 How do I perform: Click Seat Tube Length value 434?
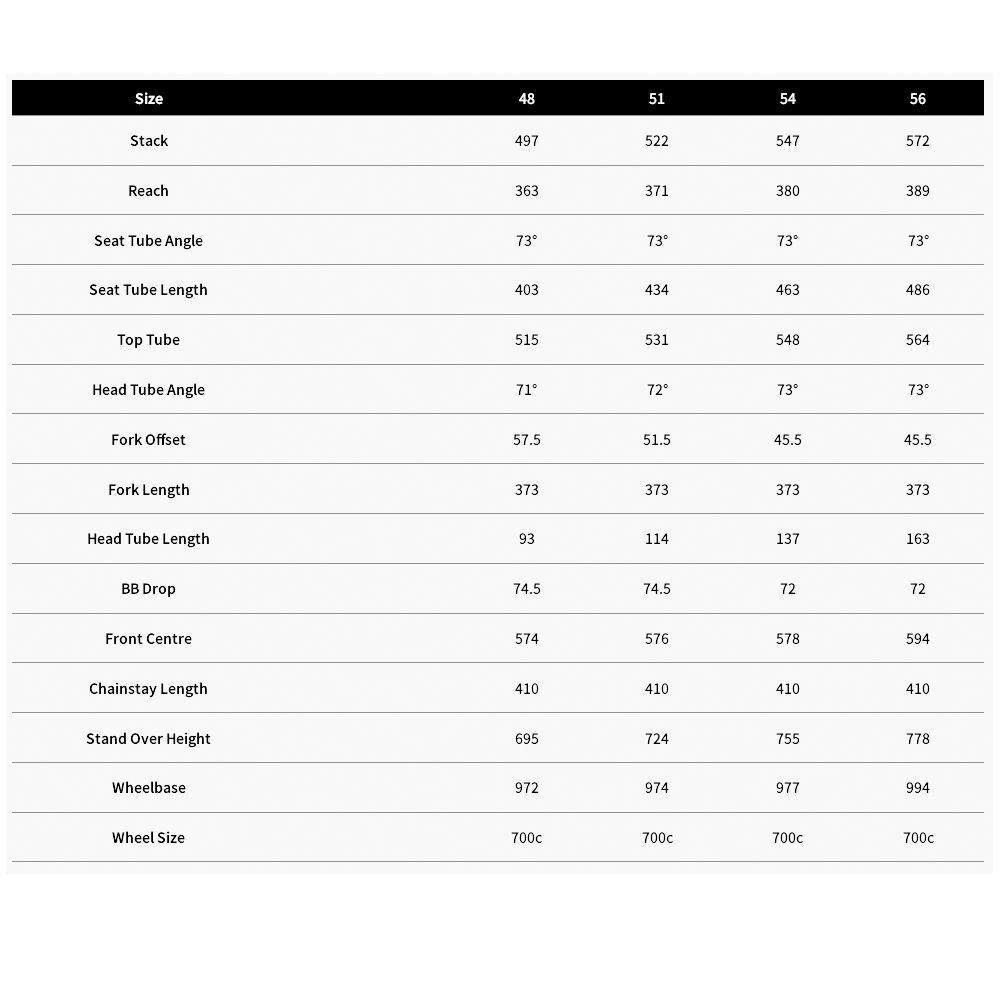657,290
